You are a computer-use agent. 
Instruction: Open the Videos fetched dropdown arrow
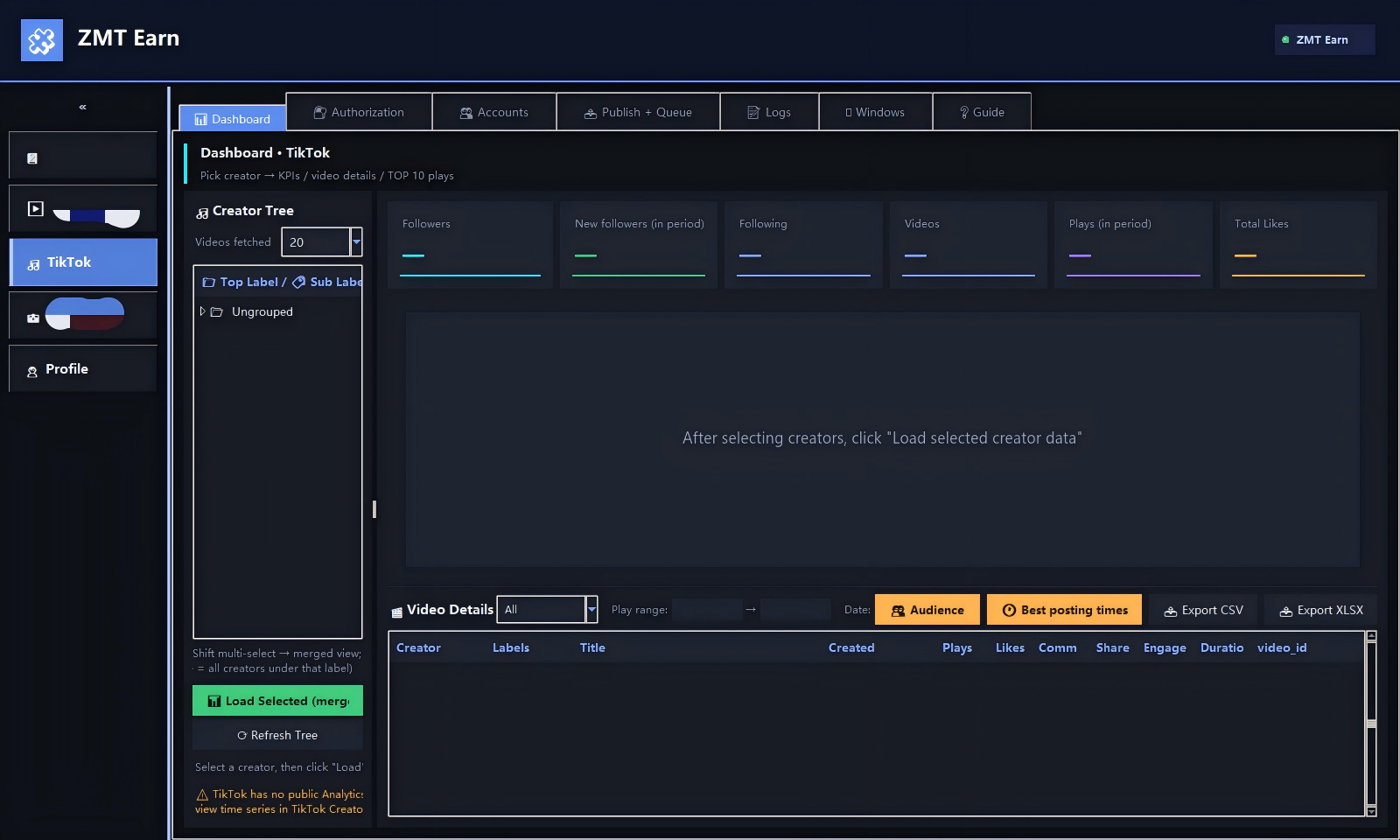click(x=356, y=242)
